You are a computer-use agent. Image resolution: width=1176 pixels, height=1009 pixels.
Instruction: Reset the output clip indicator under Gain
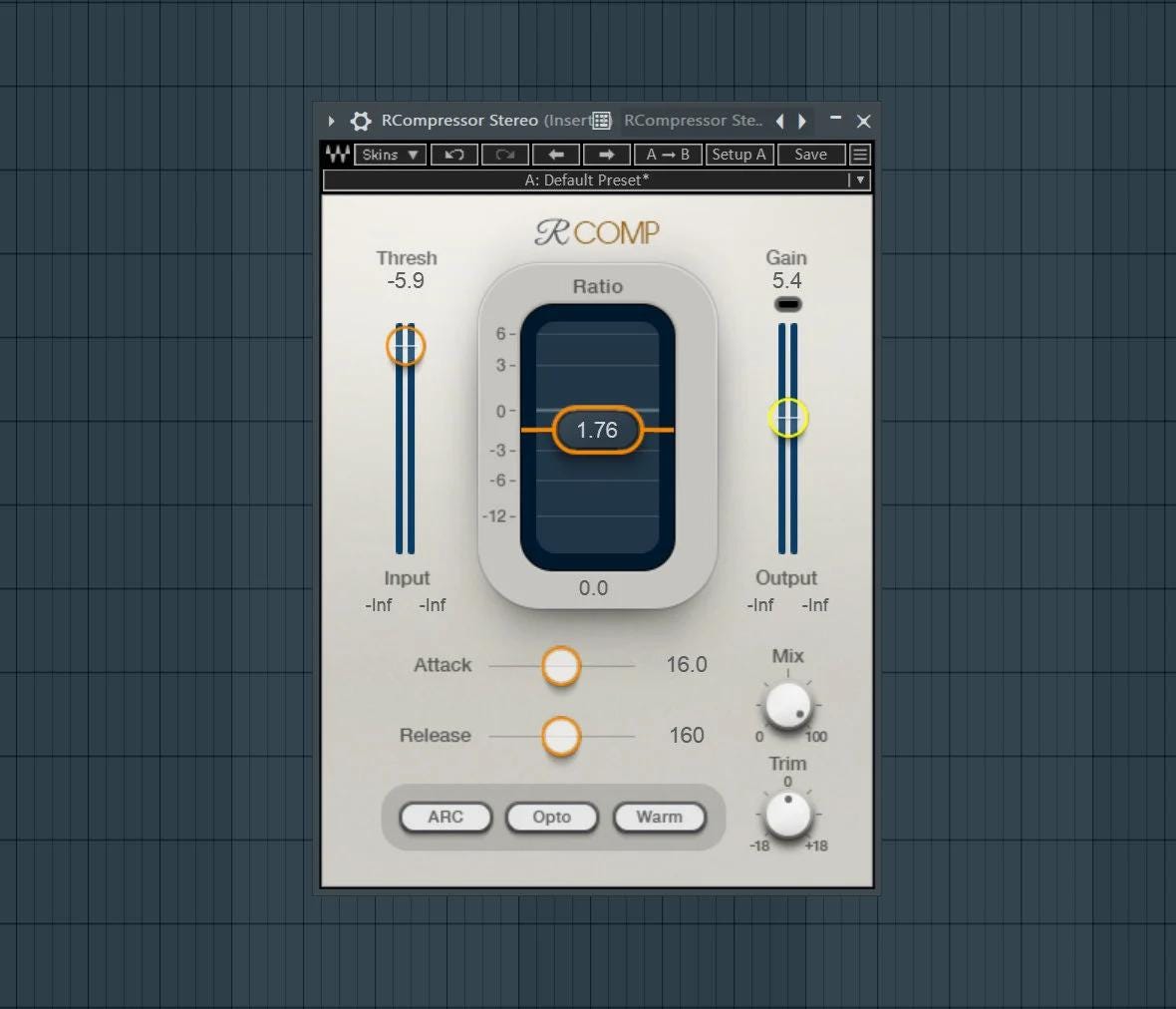point(787,304)
